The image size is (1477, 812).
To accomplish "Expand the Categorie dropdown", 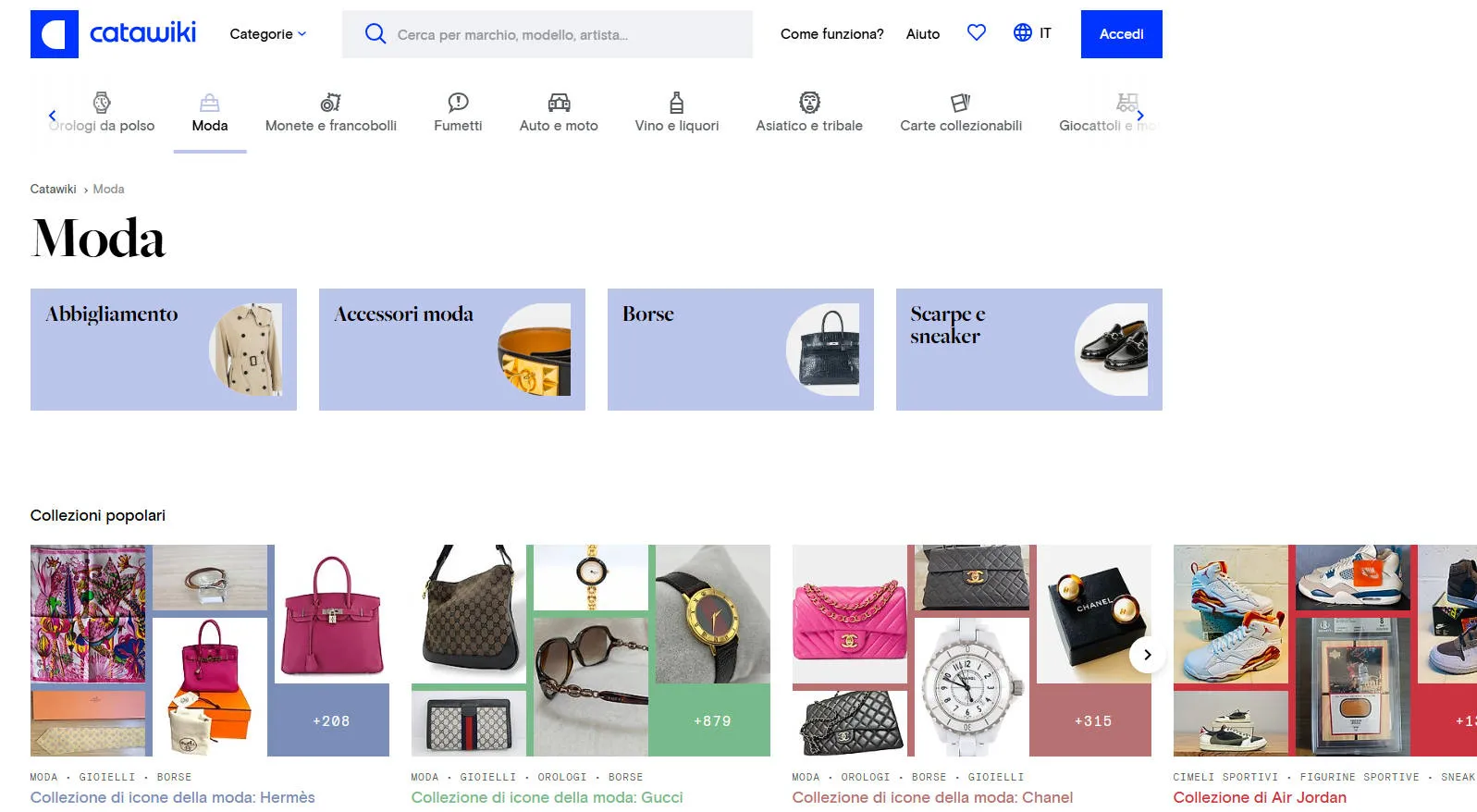I will [267, 34].
